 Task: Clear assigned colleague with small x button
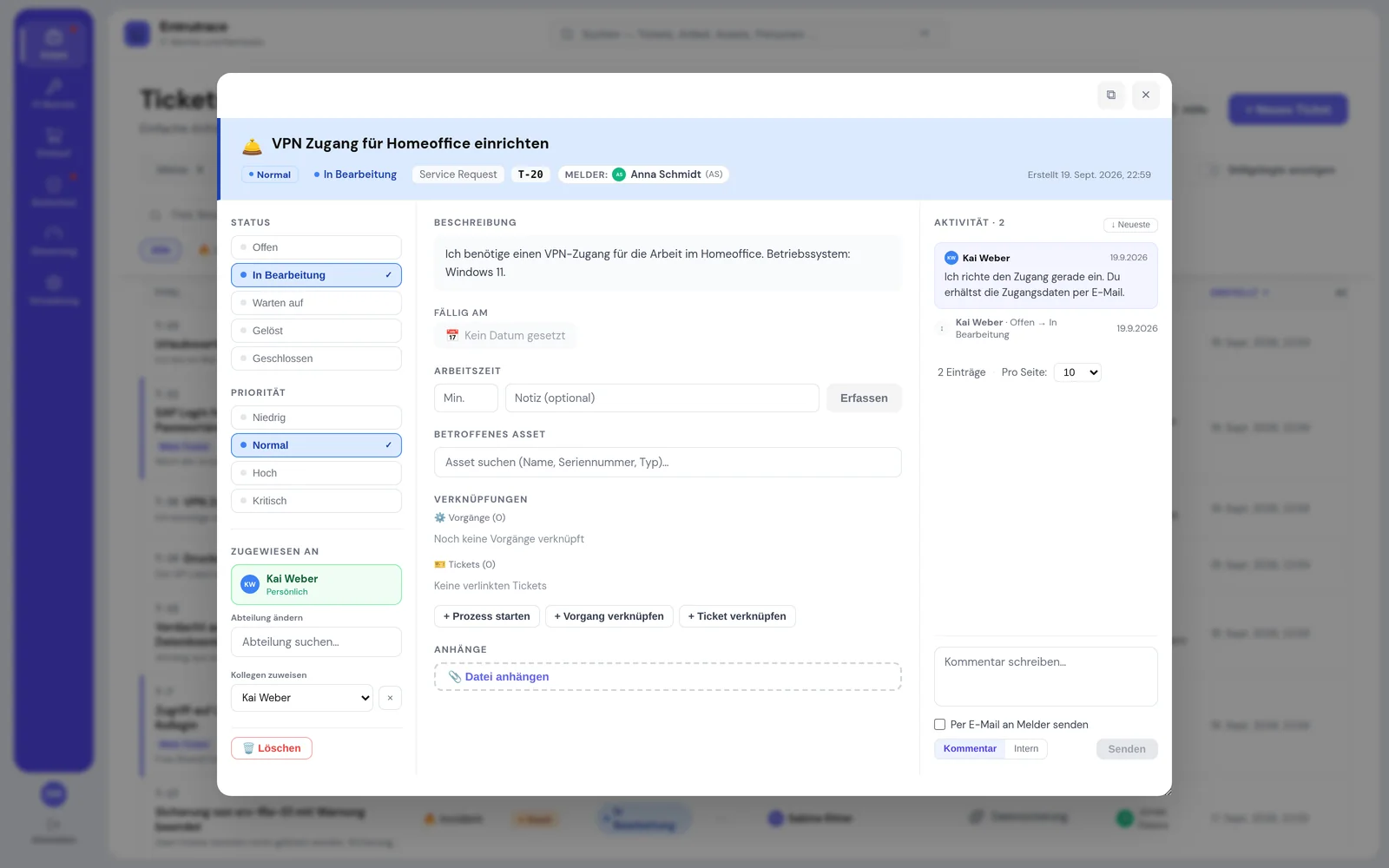(x=390, y=698)
